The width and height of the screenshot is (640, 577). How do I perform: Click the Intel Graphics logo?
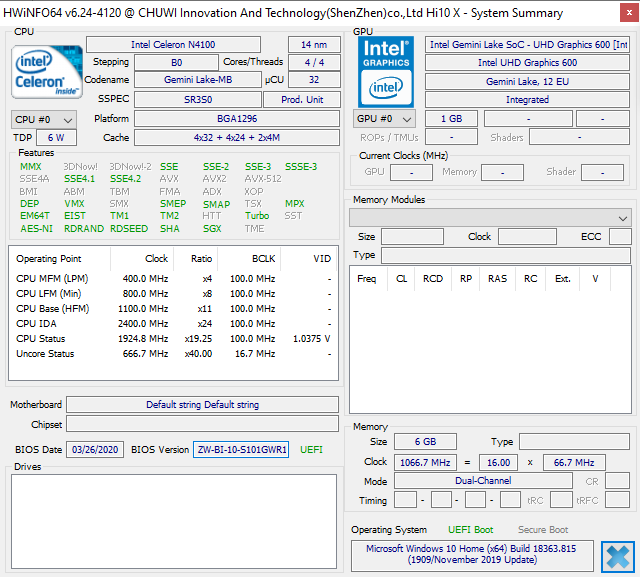(386, 72)
